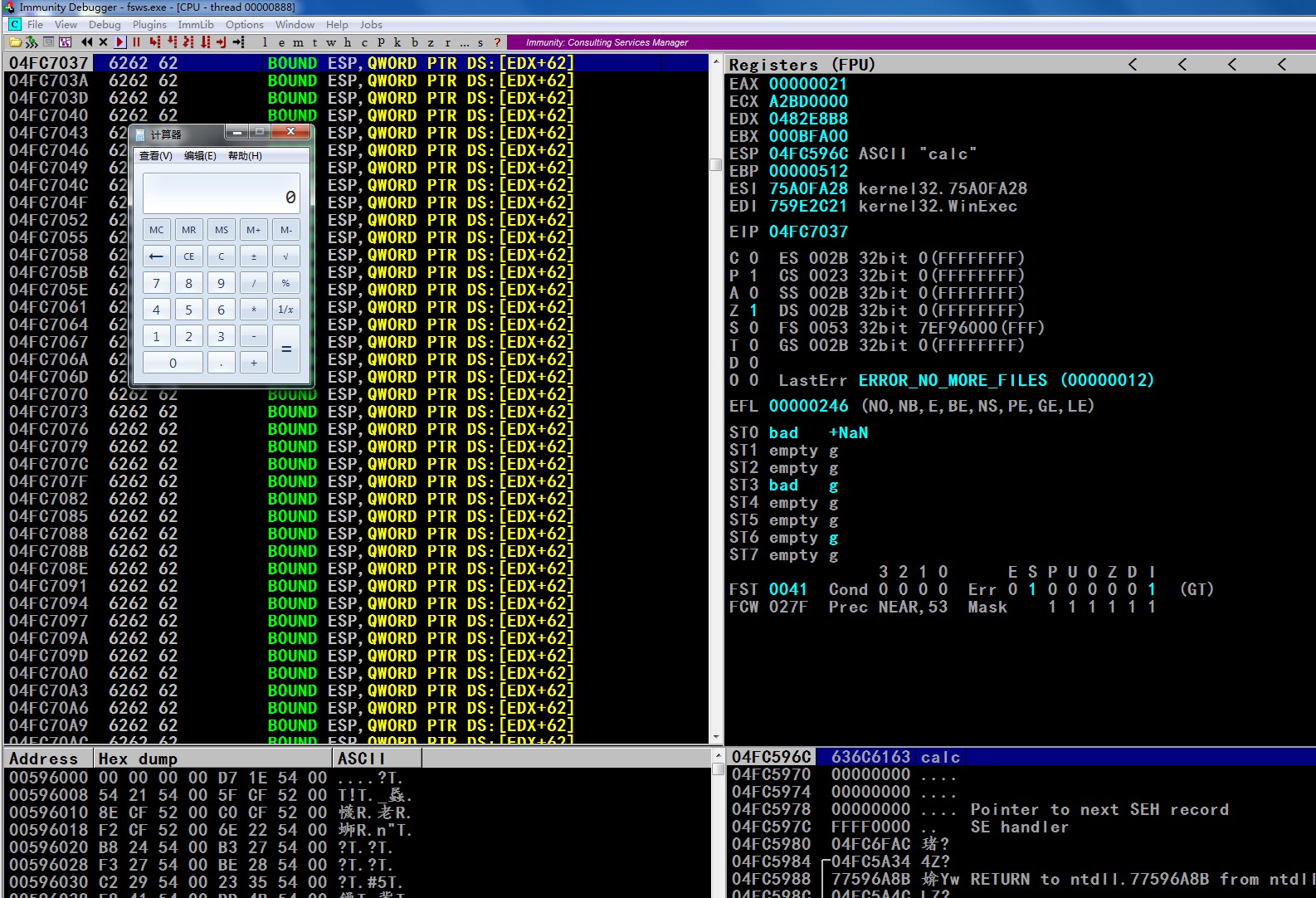Image resolution: width=1316 pixels, height=898 pixels.
Task: Select disassembly row at address 04FC7073
Action: click(x=357, y=412)
